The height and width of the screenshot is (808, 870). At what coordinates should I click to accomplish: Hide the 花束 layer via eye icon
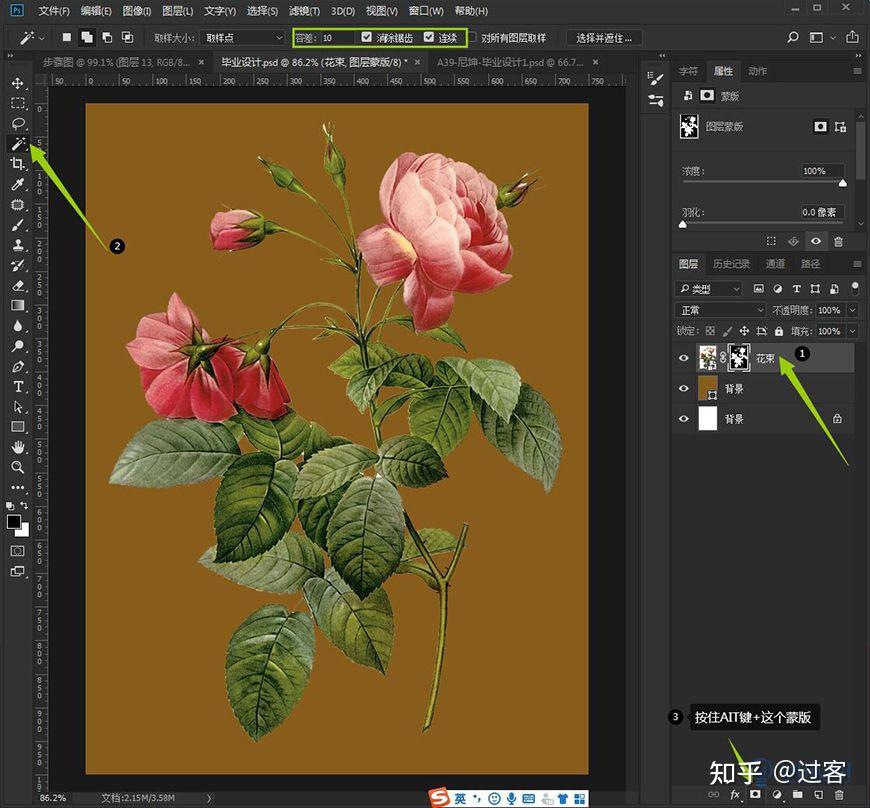(684, 358)
